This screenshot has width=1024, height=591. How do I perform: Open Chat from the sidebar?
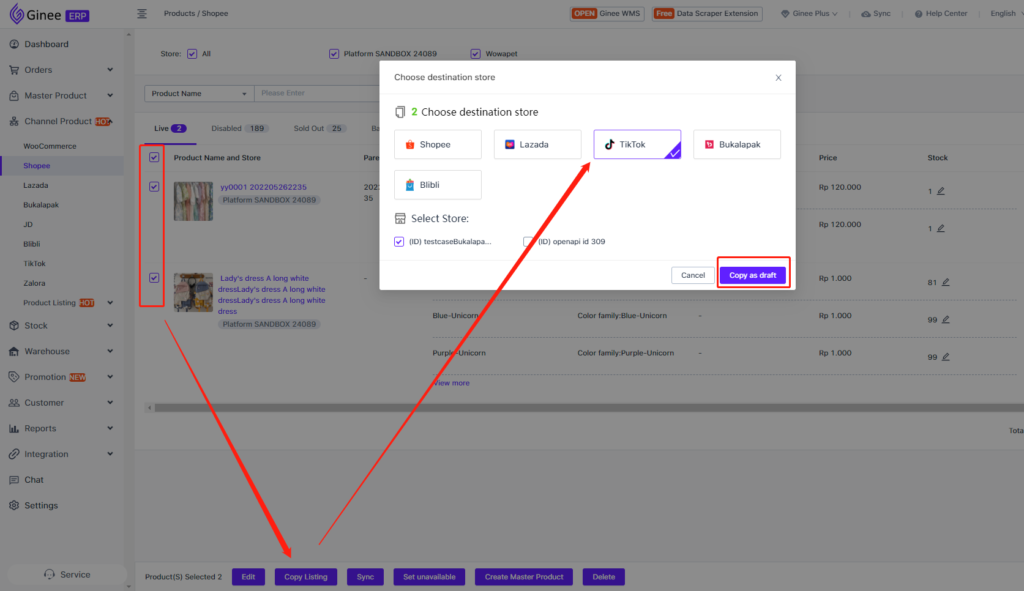click(34, 479)
